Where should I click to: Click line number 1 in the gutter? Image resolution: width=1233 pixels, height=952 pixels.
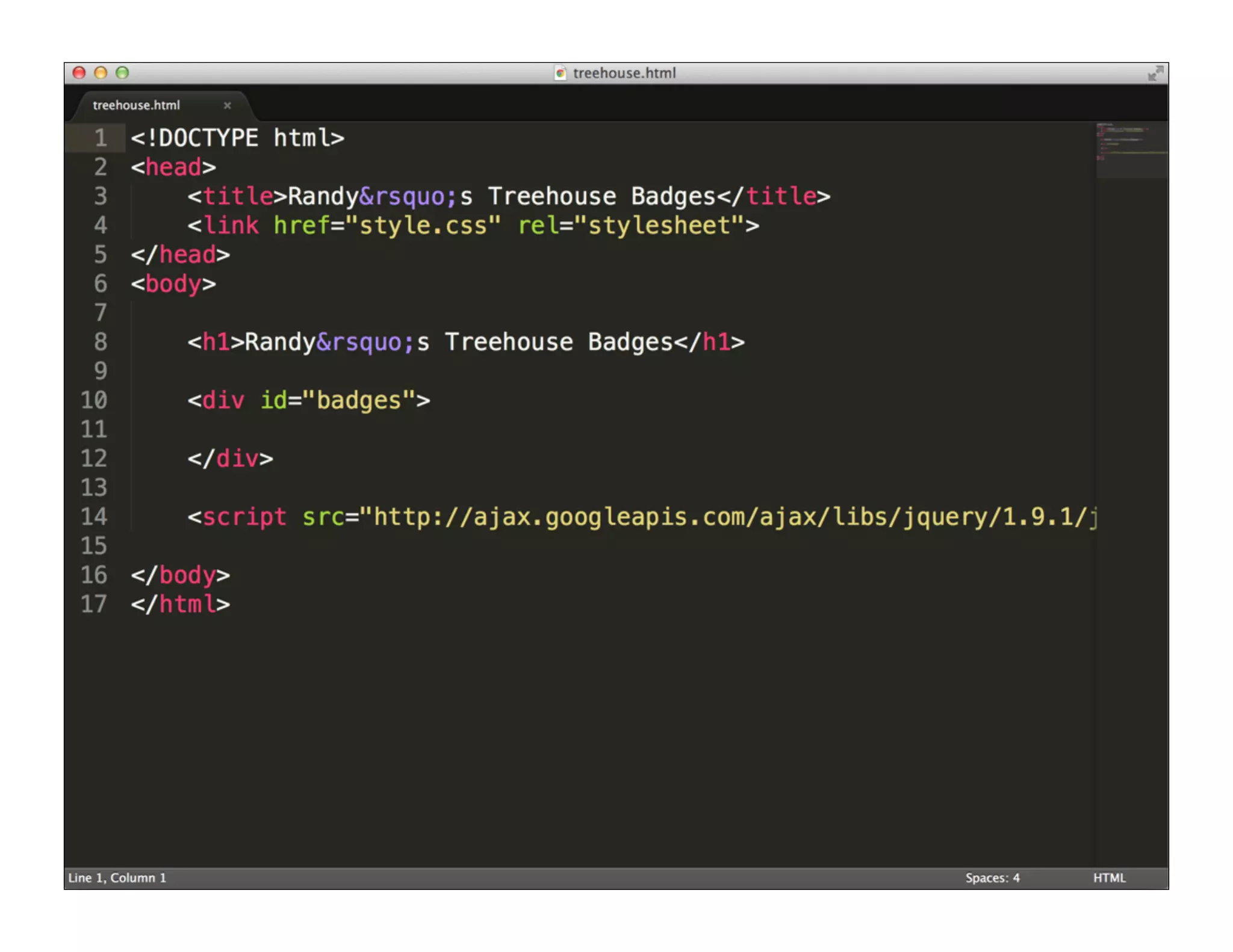coord(101,138)
